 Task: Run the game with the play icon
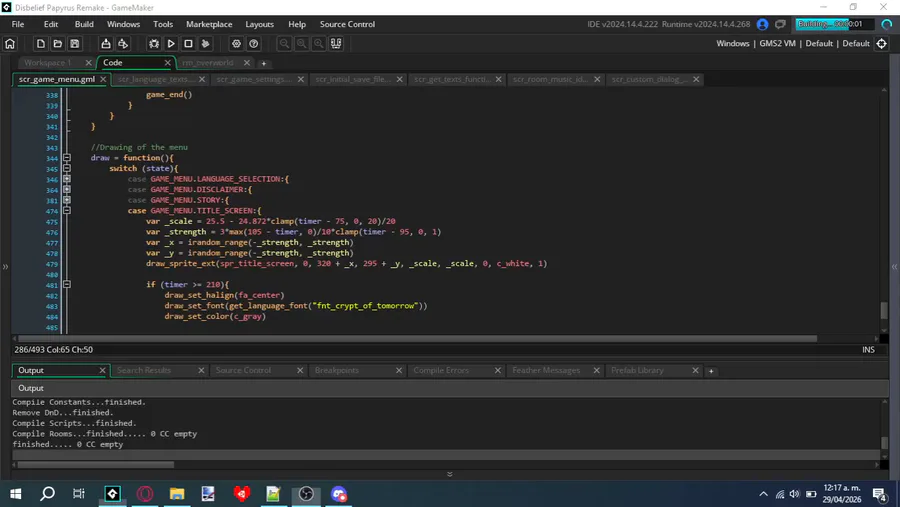click(171, 44)
